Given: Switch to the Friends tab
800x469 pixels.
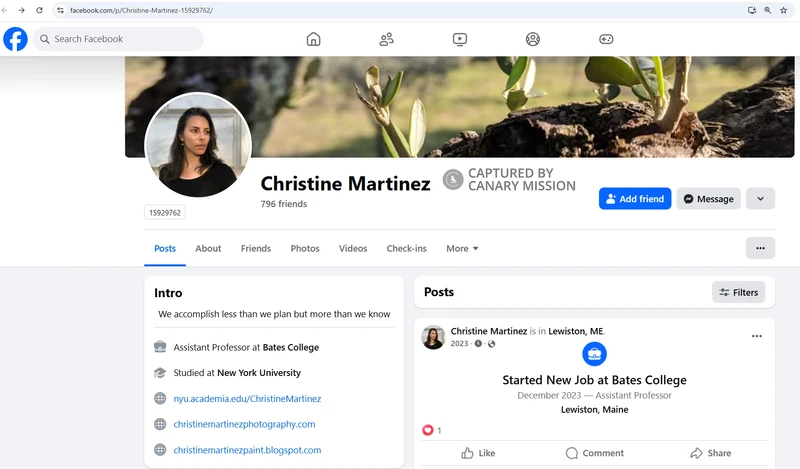Looking at the screenshot, I should click(256, 249).
